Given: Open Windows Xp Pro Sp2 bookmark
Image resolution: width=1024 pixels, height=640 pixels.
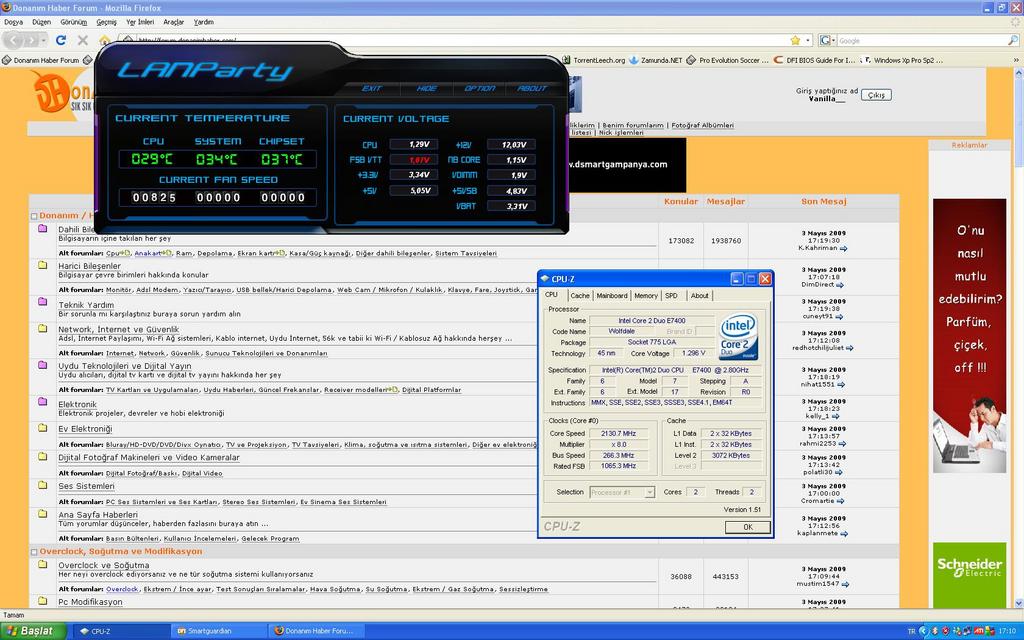Looking at the screenshot, I should 903,60.
